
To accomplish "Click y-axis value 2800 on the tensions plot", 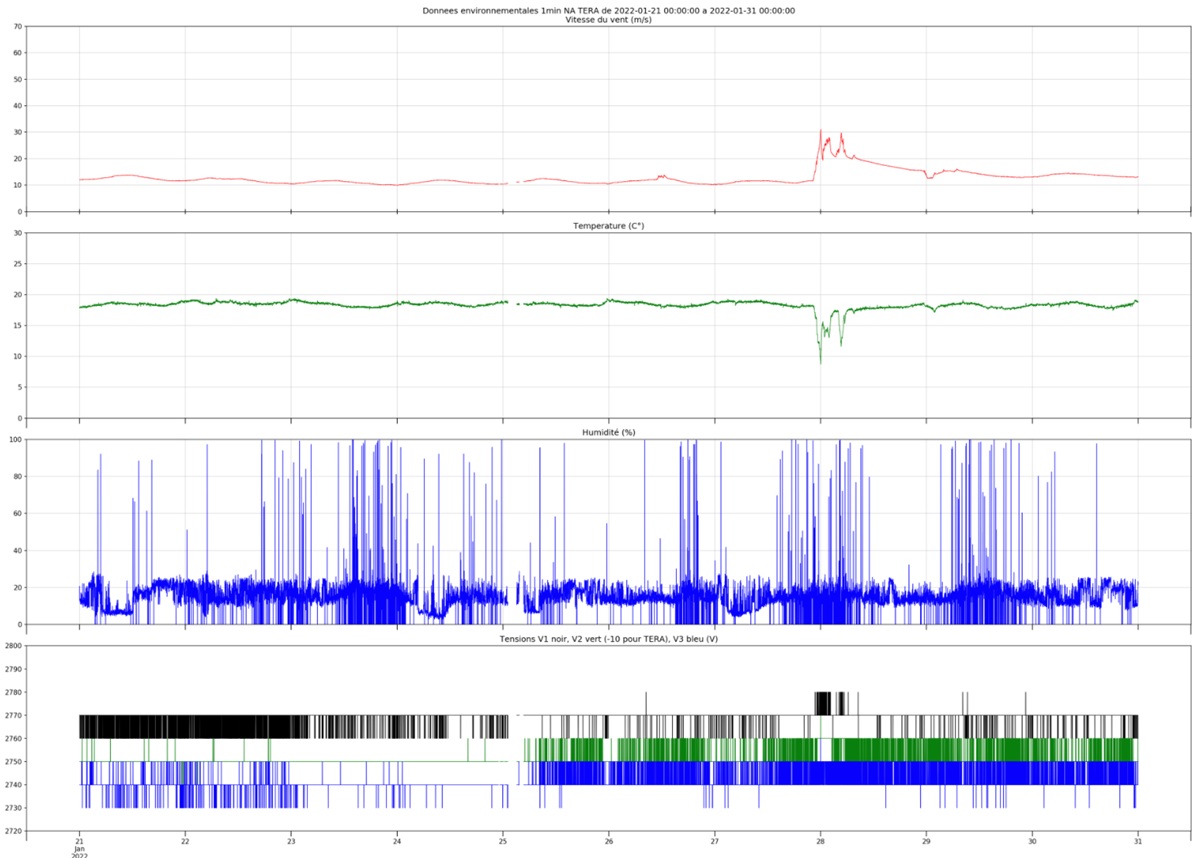I will [x=12, y=646].
